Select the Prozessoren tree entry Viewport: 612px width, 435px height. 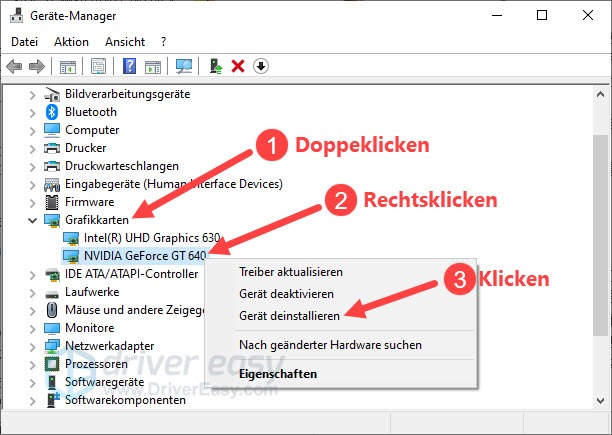click(x=96, y=364)
